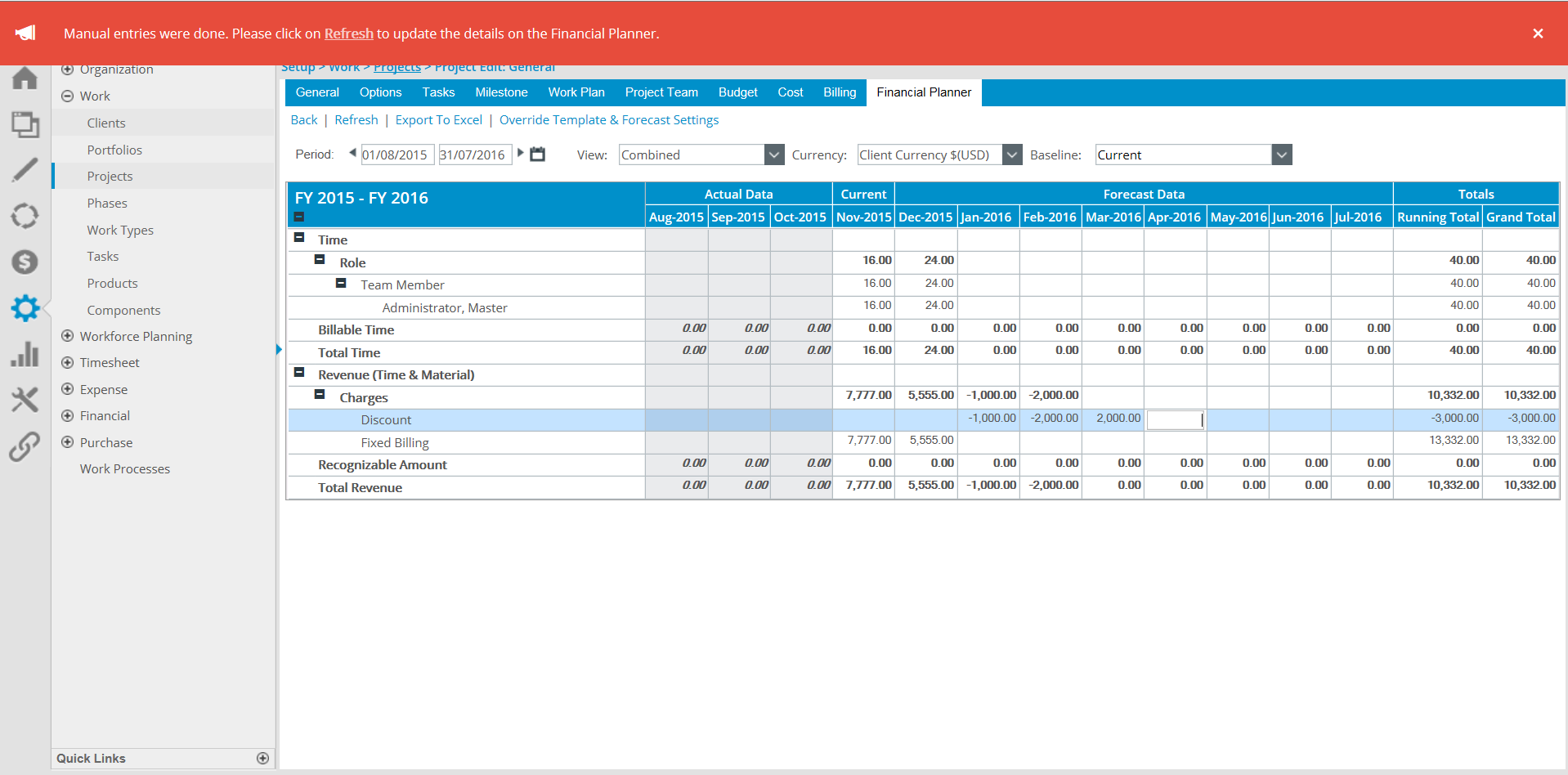Click the wrench tools icon in sidebar

click(x=25, y=400)
